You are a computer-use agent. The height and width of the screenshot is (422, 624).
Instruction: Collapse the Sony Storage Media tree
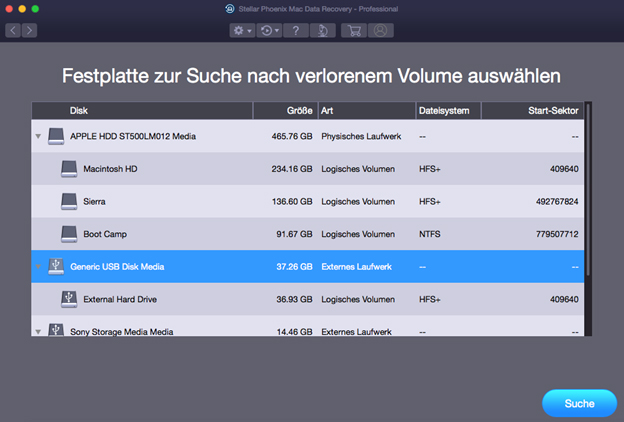[x=38, y=332]
